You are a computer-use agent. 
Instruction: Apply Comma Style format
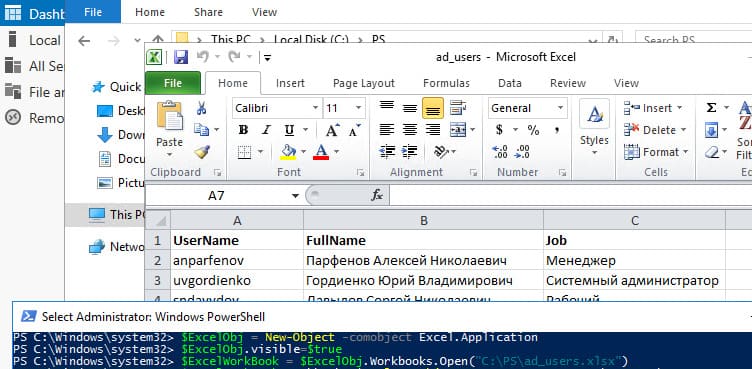pyautogui.click(x=557, y=130)
